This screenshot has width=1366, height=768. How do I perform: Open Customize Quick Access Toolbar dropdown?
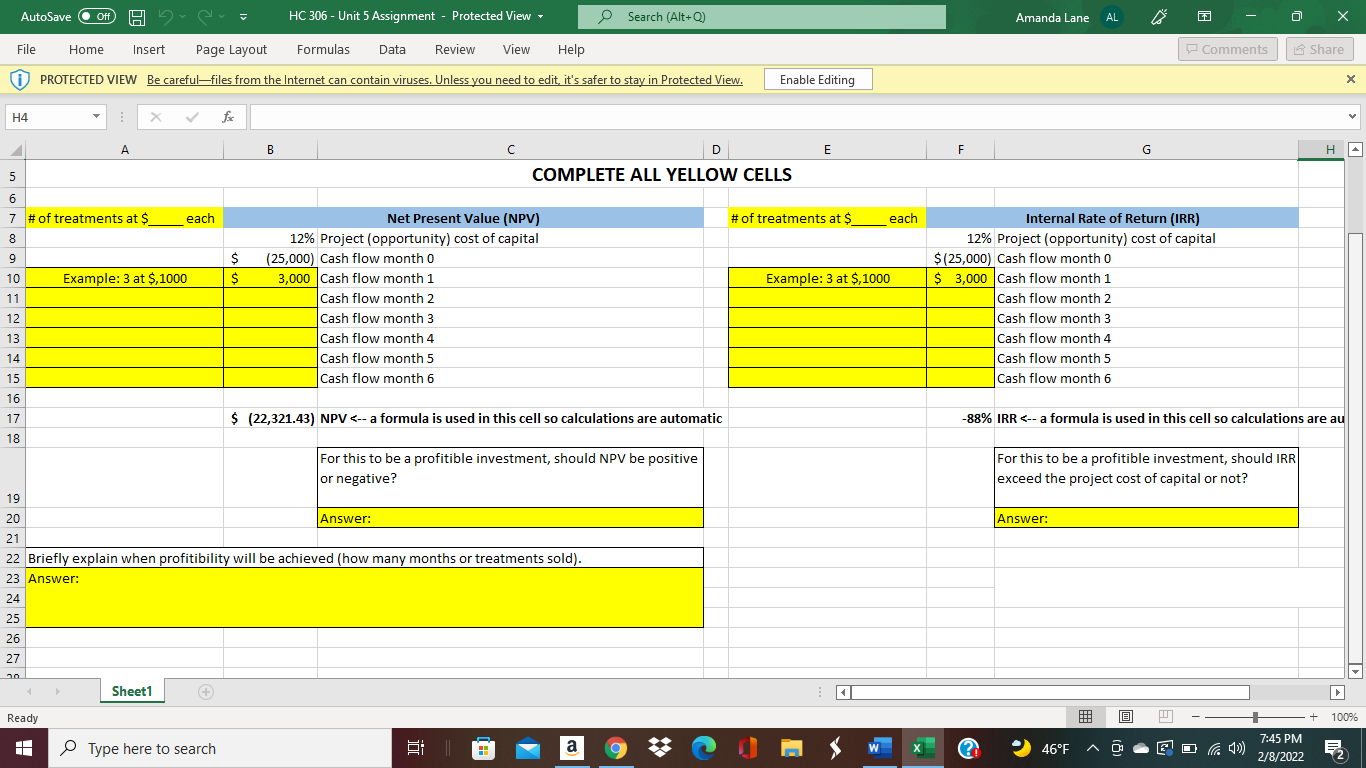tap(244, 17)
